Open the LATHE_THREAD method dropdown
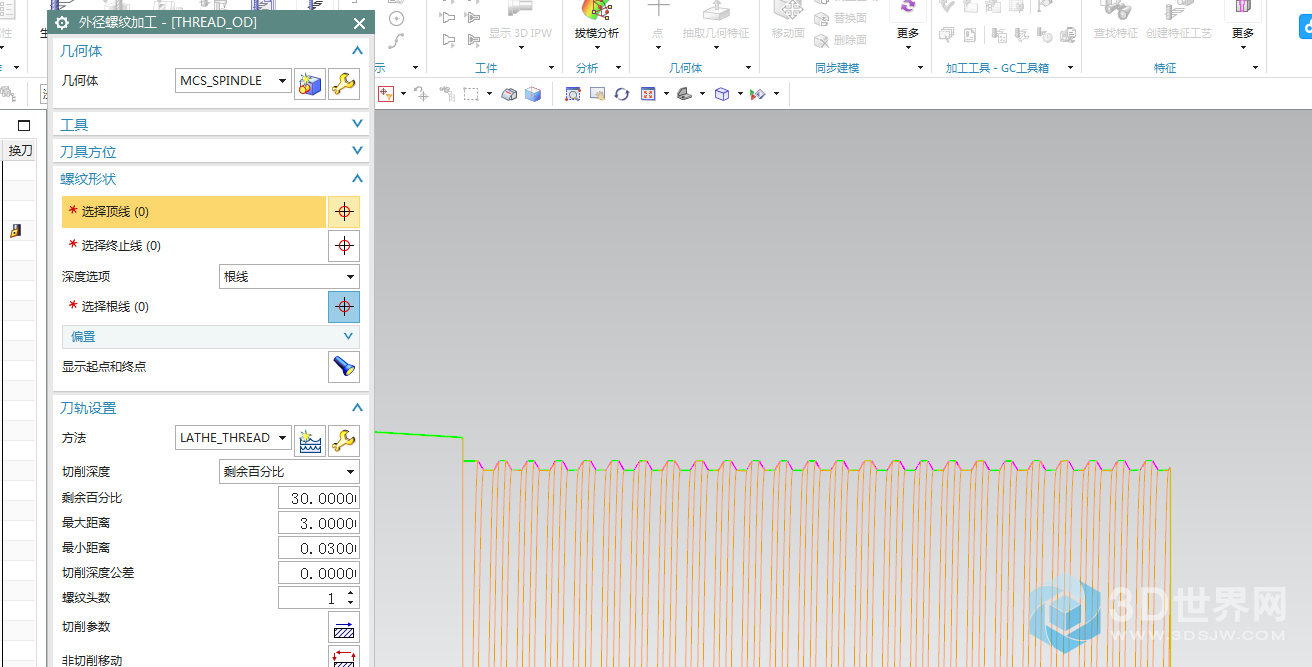This screenshot has width=1312, height=667. point(284,438)
